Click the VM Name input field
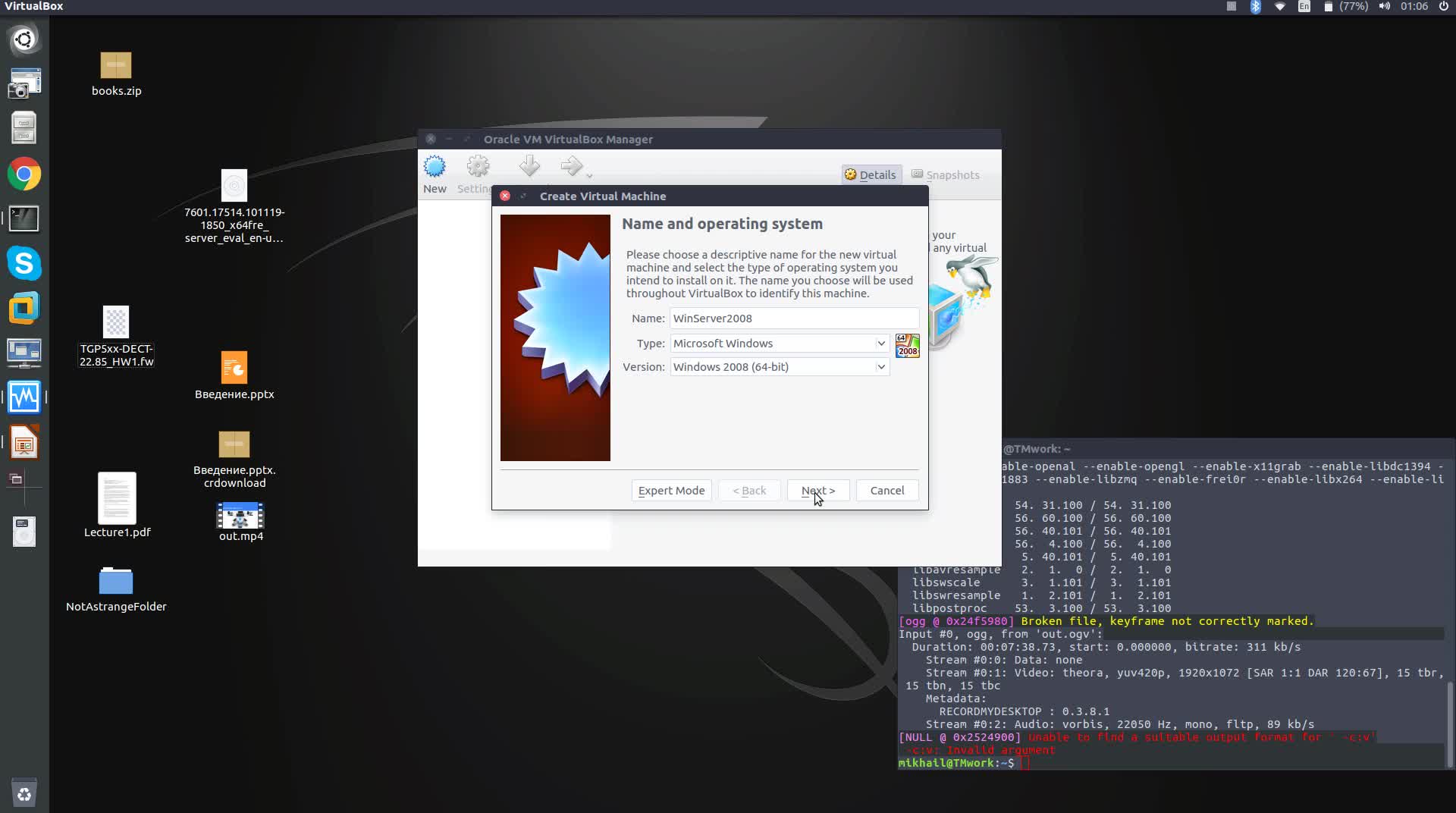 coord(794,319)
